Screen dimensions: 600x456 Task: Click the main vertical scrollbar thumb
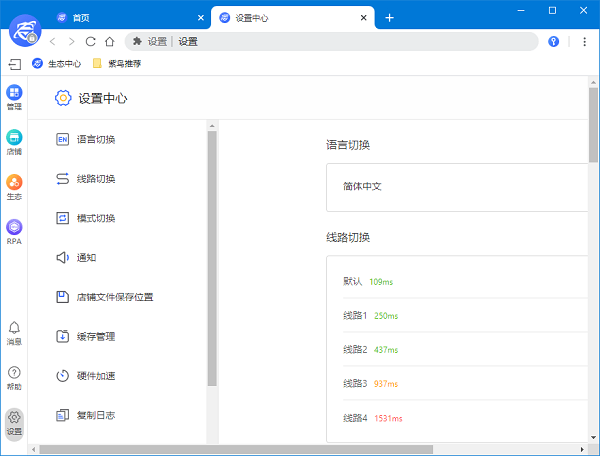(x=593, y=125)
